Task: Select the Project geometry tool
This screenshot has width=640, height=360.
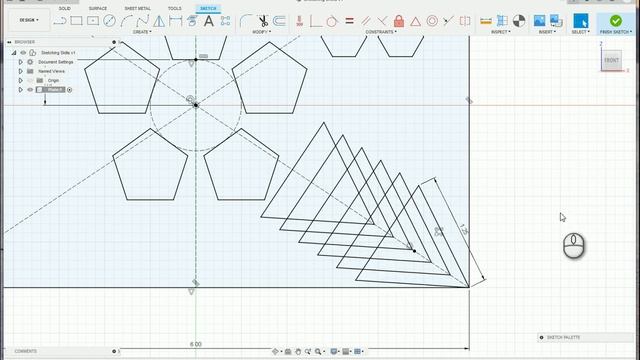Action: (x=192, y=21)
